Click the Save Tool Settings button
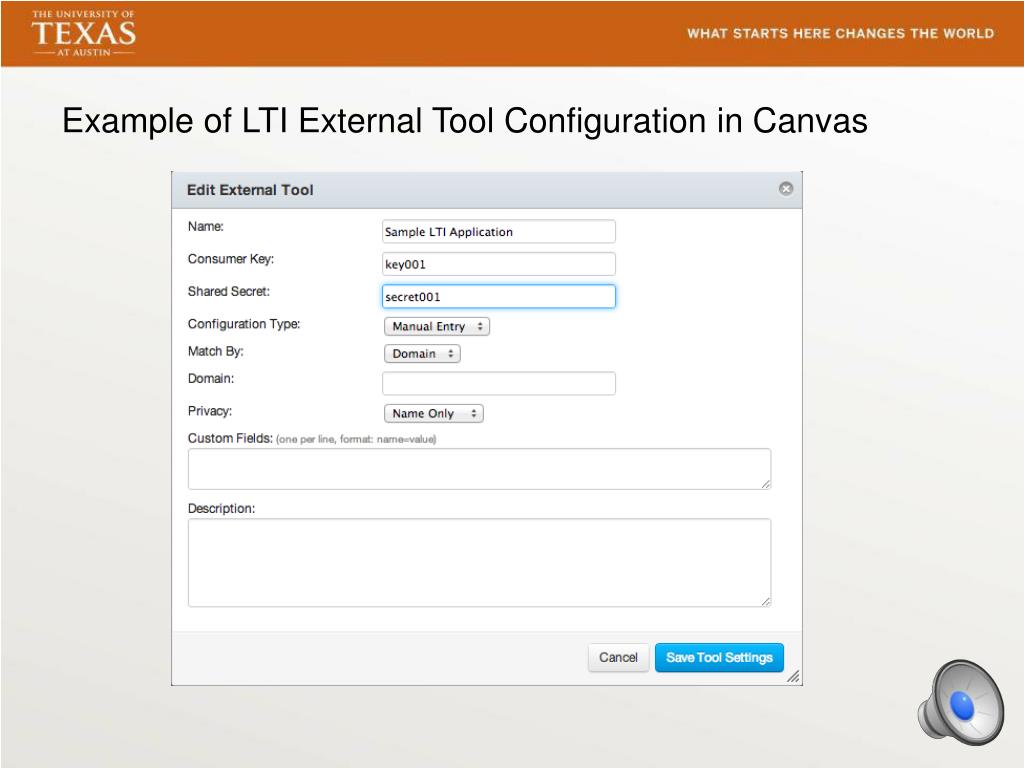The height and width of the screenshot is (768, 1024). [x=719, y=657]
